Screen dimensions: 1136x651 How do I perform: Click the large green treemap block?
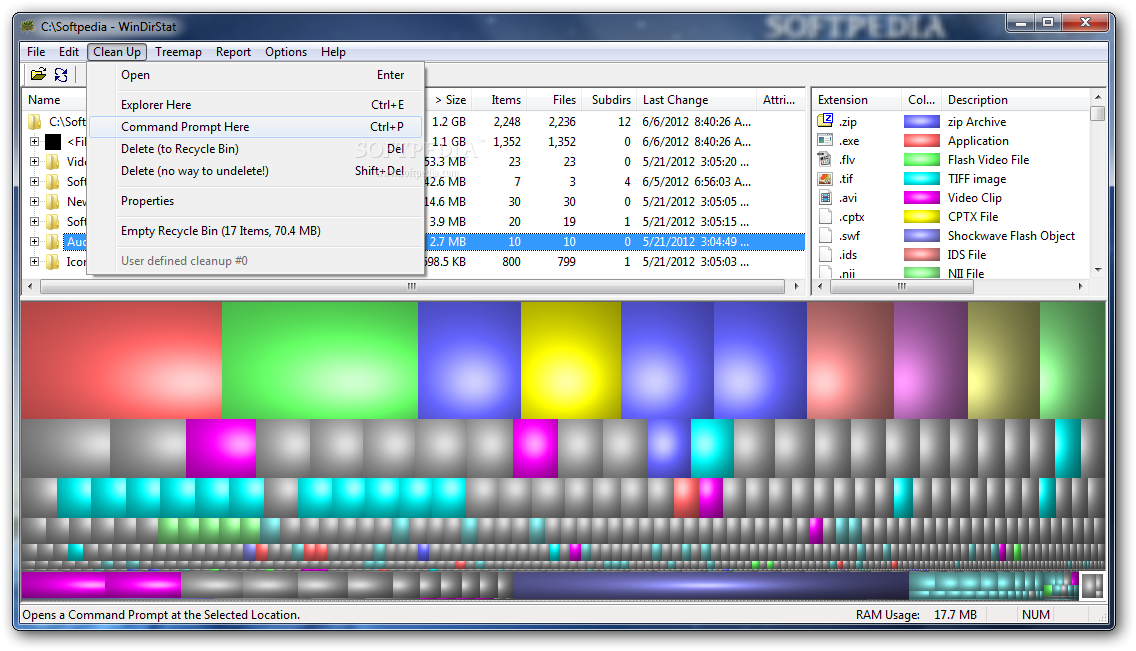click(x=320, y=360)
